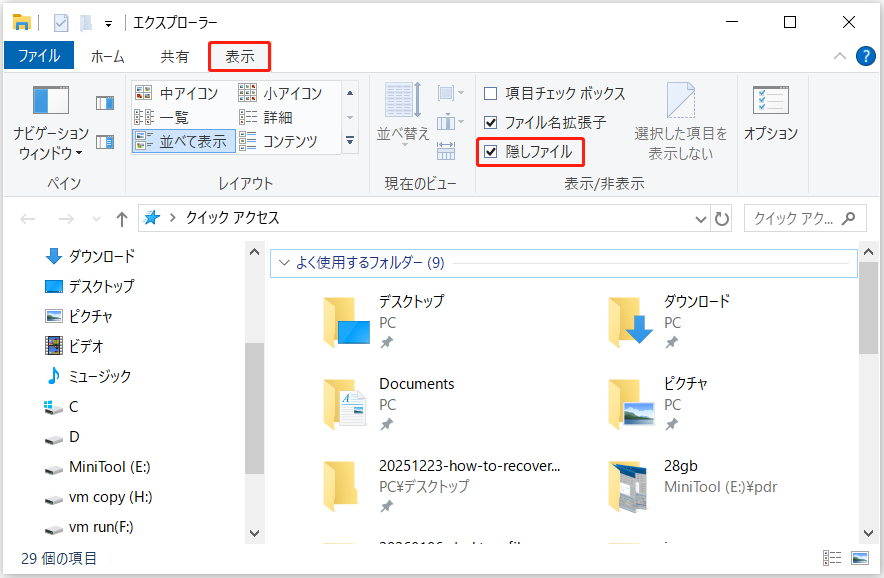Refresh the Quick Access view
The width and height of the screenshot is (884, 578).
(723, 218)
